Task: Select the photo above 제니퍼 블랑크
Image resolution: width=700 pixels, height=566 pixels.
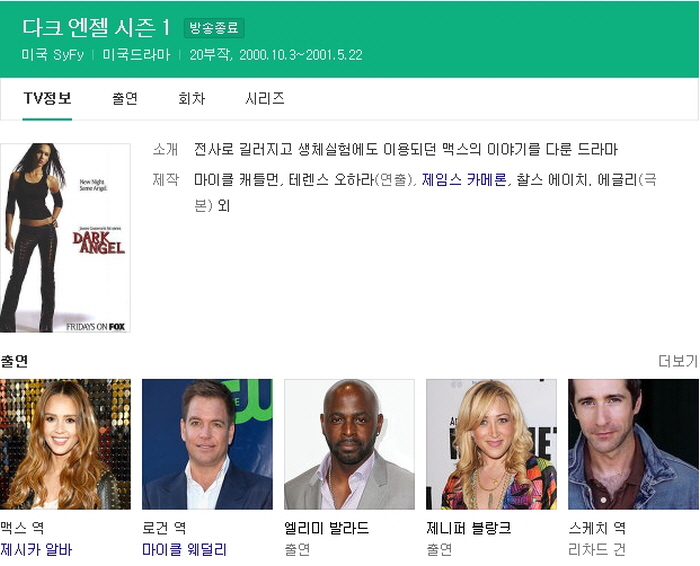Action: coord(491,444)
